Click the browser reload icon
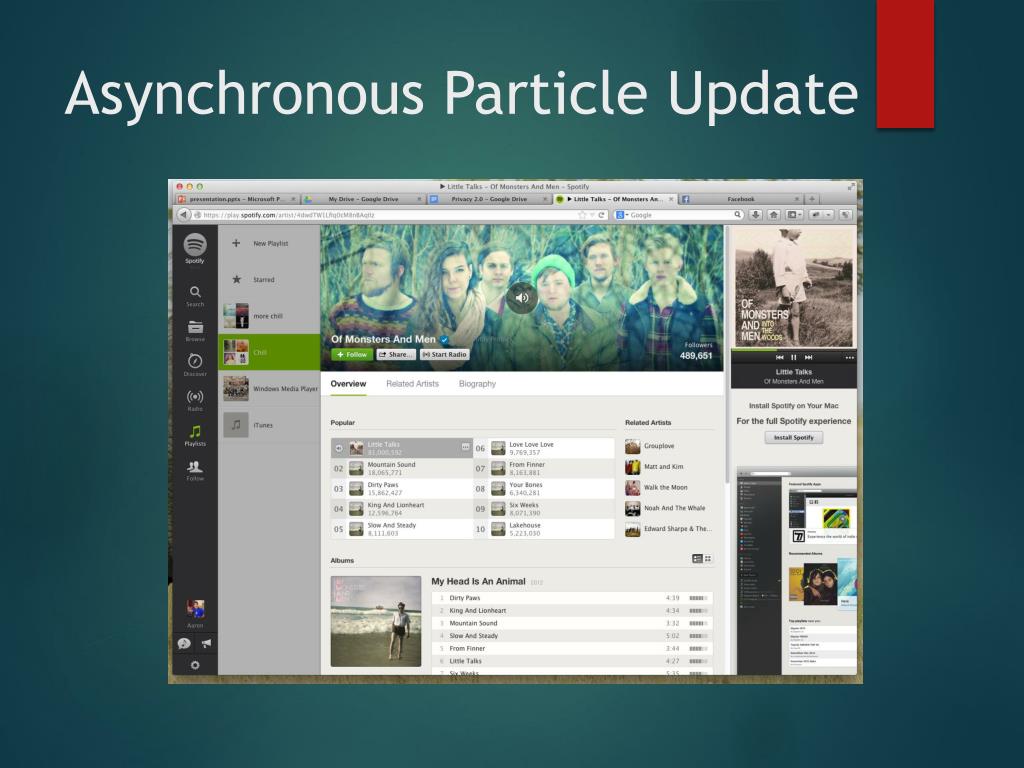This screenshot has width=1024, height=768. [x=601, y=215]
